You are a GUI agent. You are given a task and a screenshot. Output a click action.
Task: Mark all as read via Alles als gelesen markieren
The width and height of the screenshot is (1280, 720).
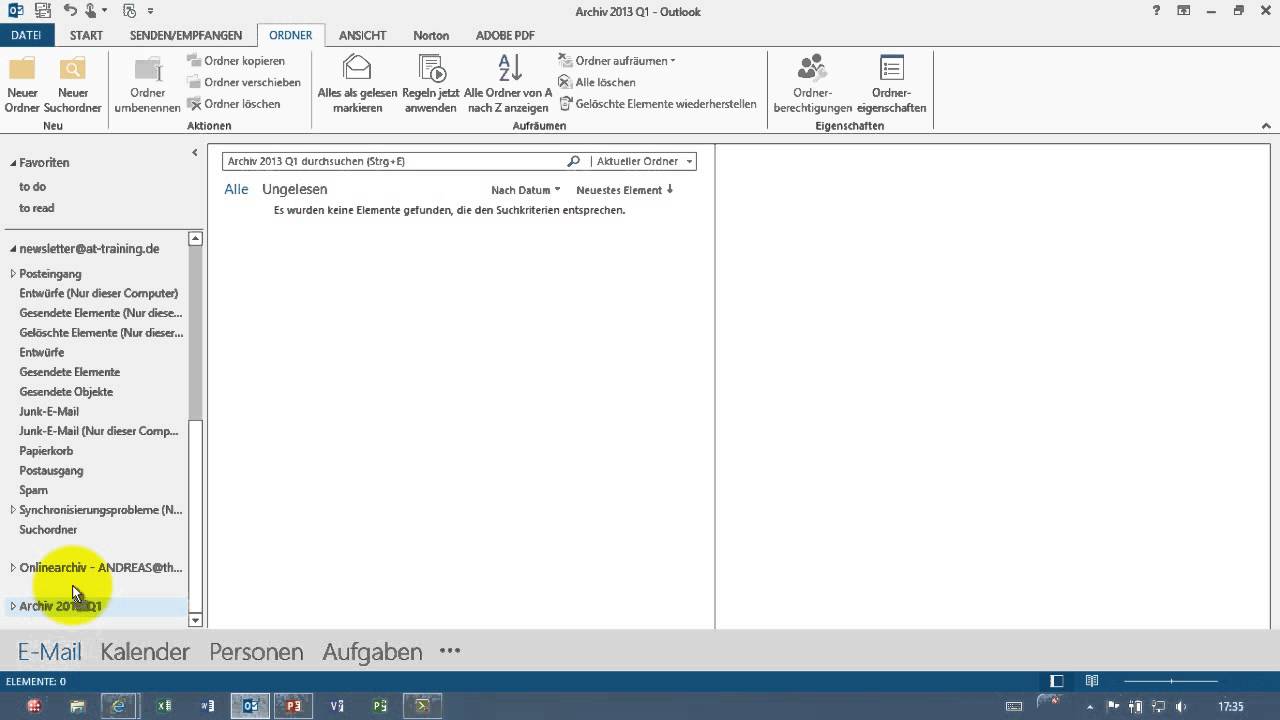coord(357,85)
